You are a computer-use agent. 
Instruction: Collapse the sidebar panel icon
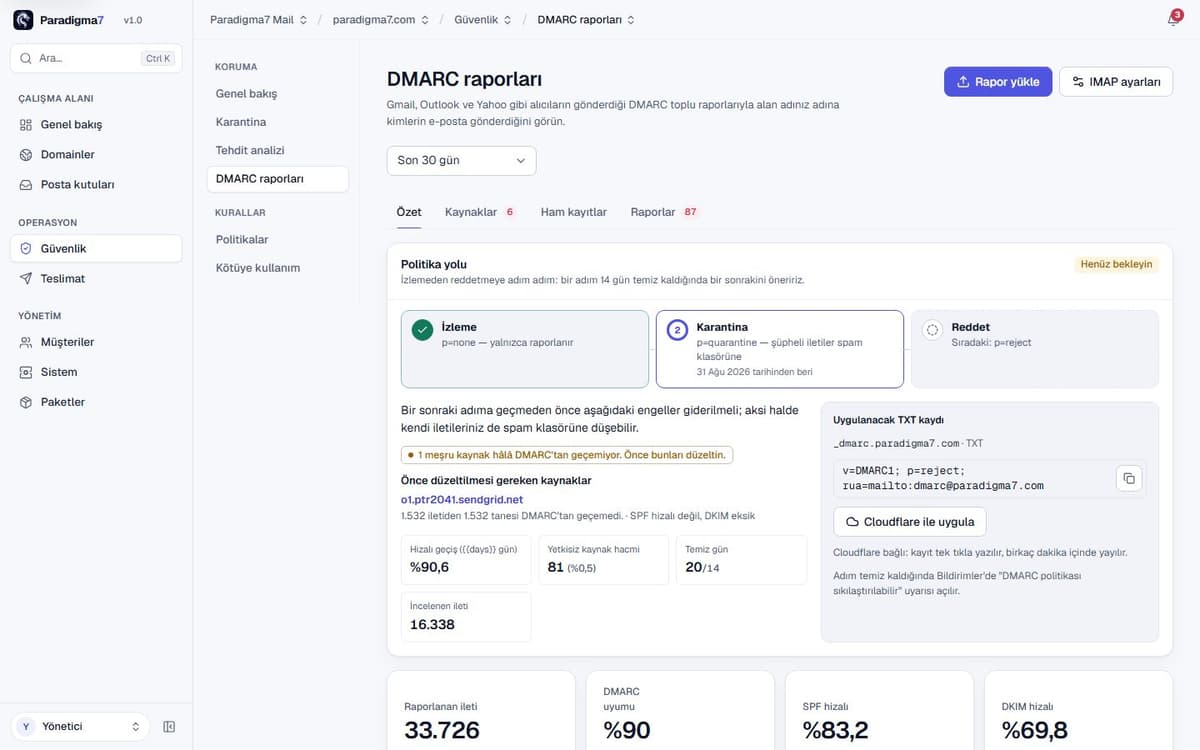tap(169, 727)
